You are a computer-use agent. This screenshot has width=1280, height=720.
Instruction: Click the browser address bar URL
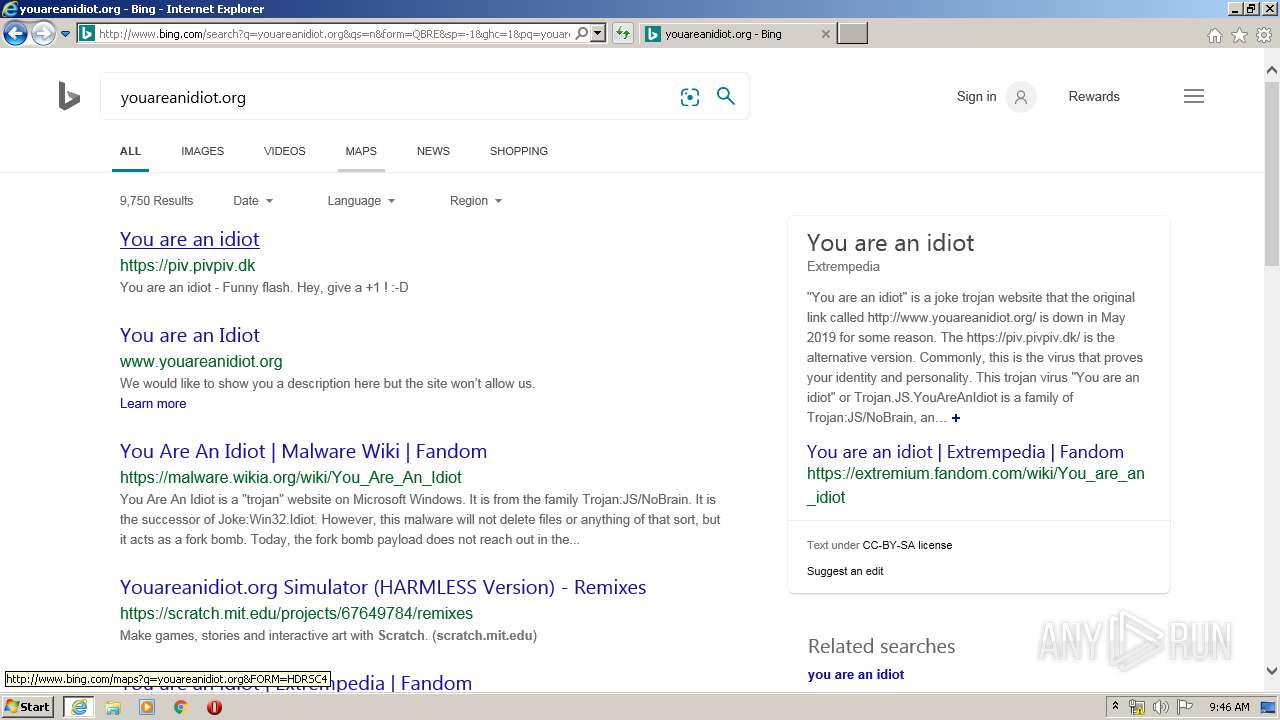pos(335,34)
